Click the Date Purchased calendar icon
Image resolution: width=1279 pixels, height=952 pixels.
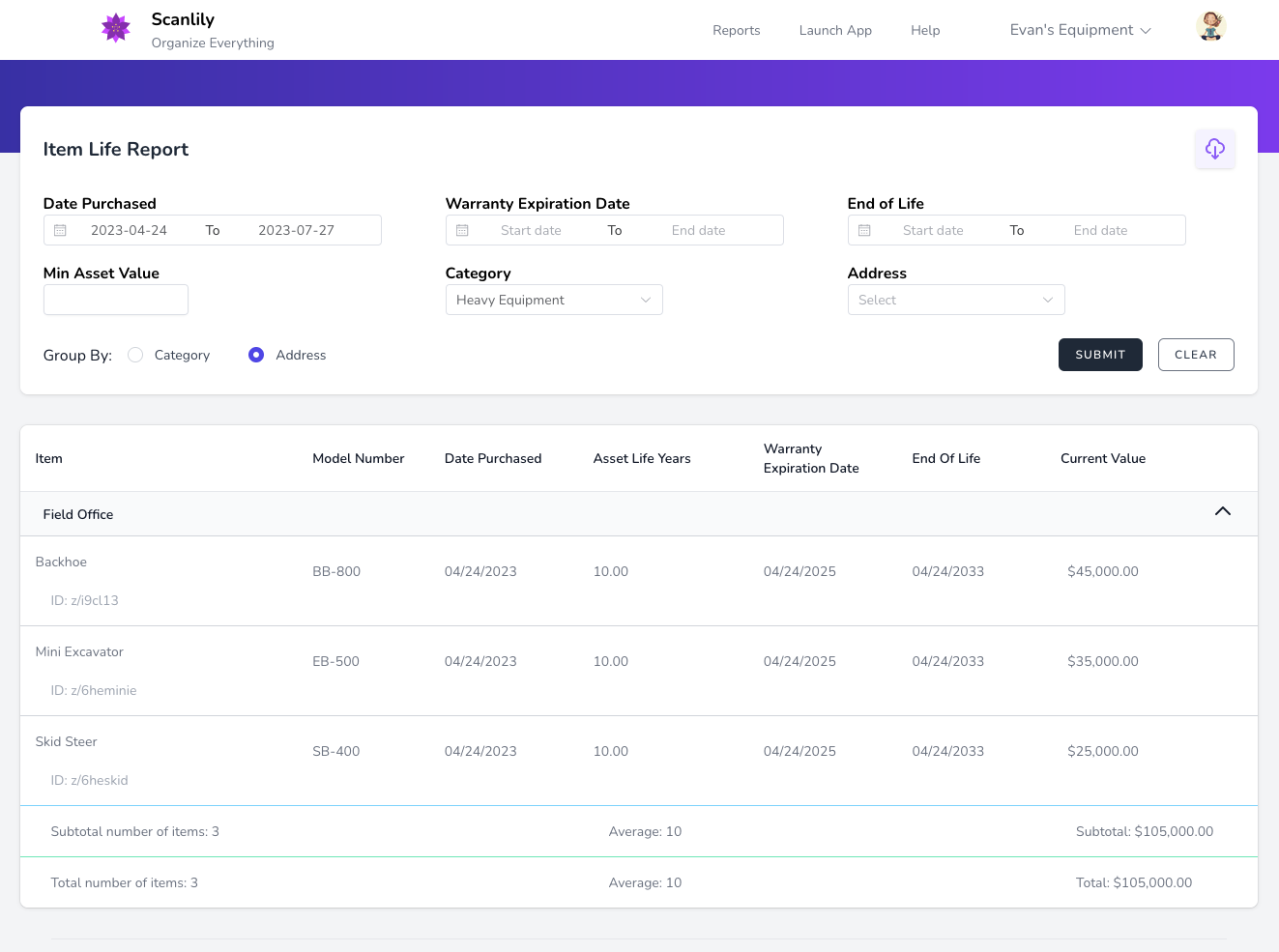[60, 230]
